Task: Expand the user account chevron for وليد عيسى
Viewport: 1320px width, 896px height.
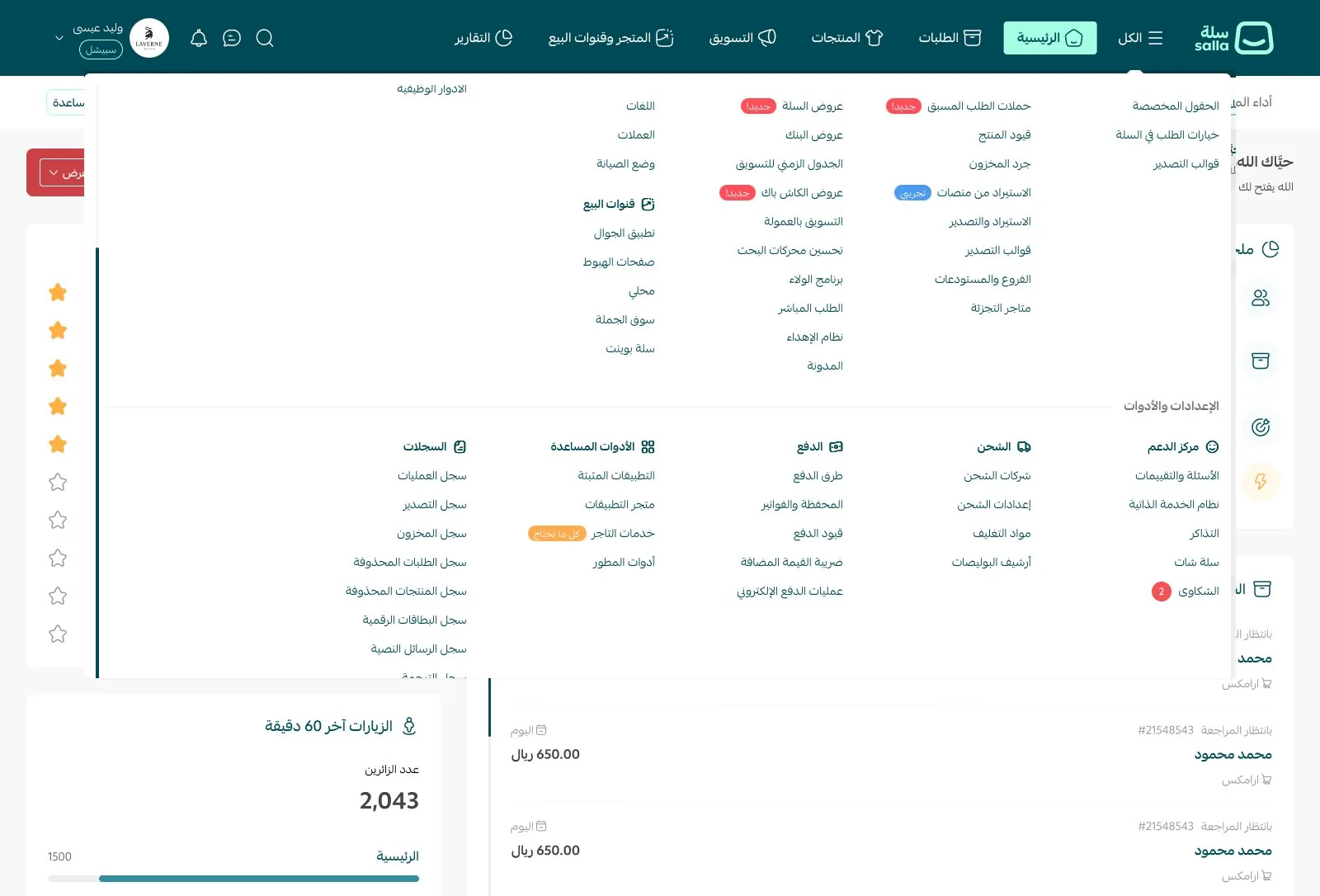Action: point(59,38)
